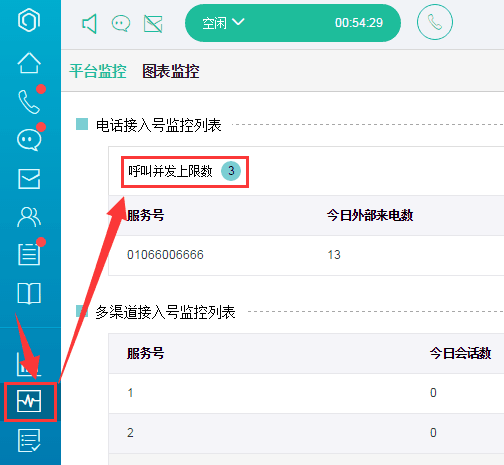Click the logo icon at sidebar top
Screen dimensions: 504x465
pyautogui.click(x=29, y=20)
